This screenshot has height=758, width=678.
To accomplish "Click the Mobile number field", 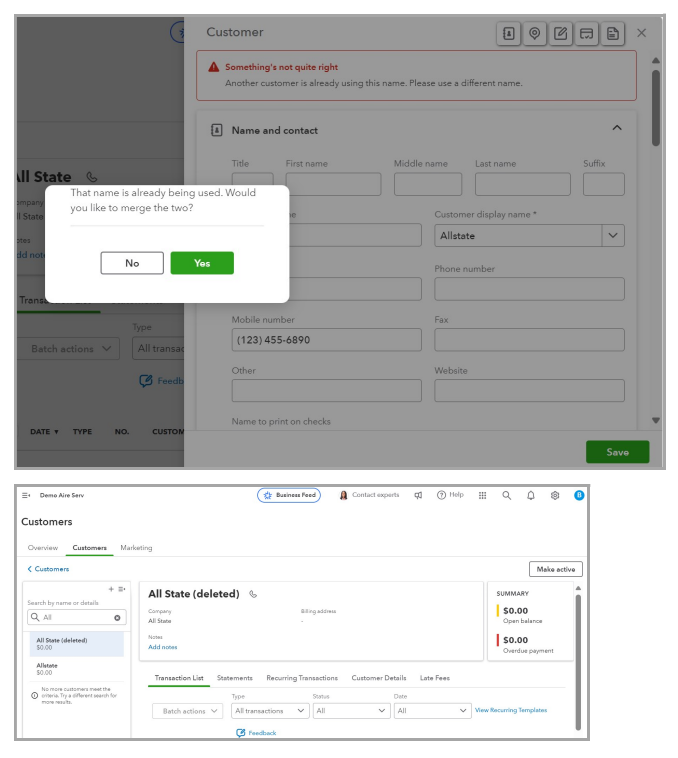I will 327,340.
